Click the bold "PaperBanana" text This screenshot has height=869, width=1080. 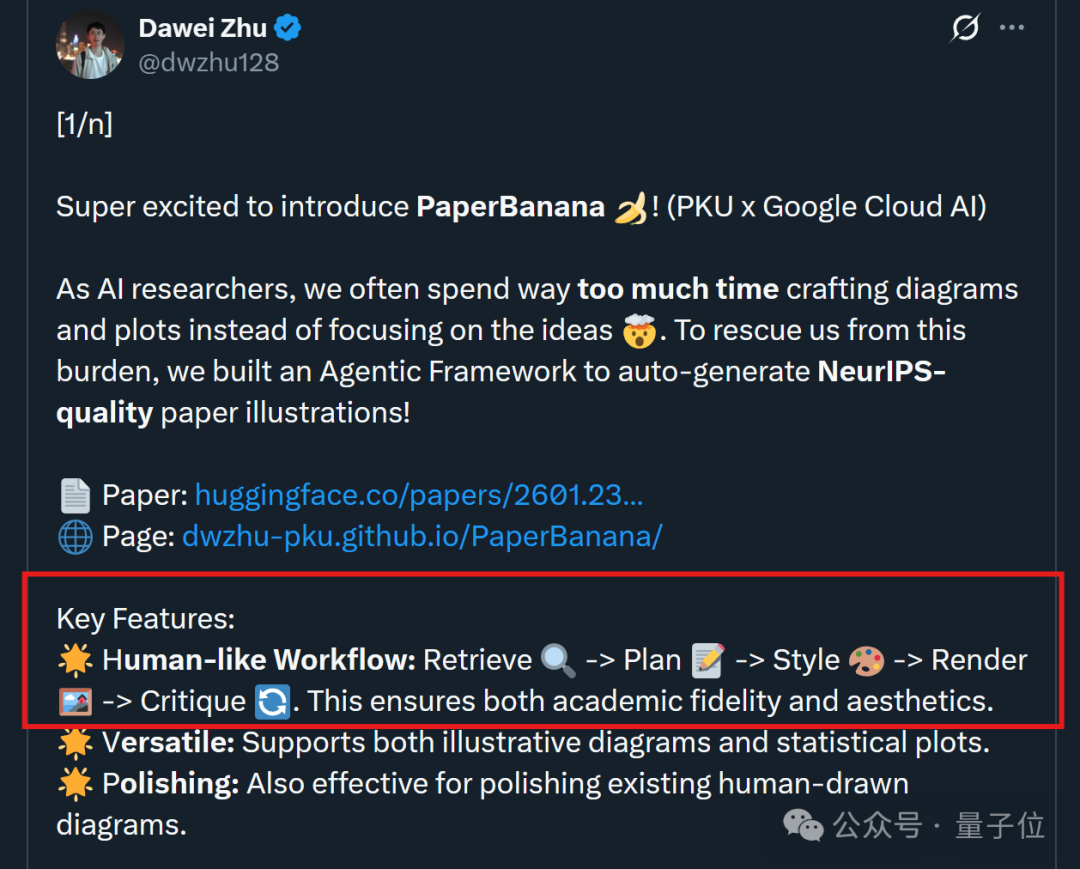point(510,207)
